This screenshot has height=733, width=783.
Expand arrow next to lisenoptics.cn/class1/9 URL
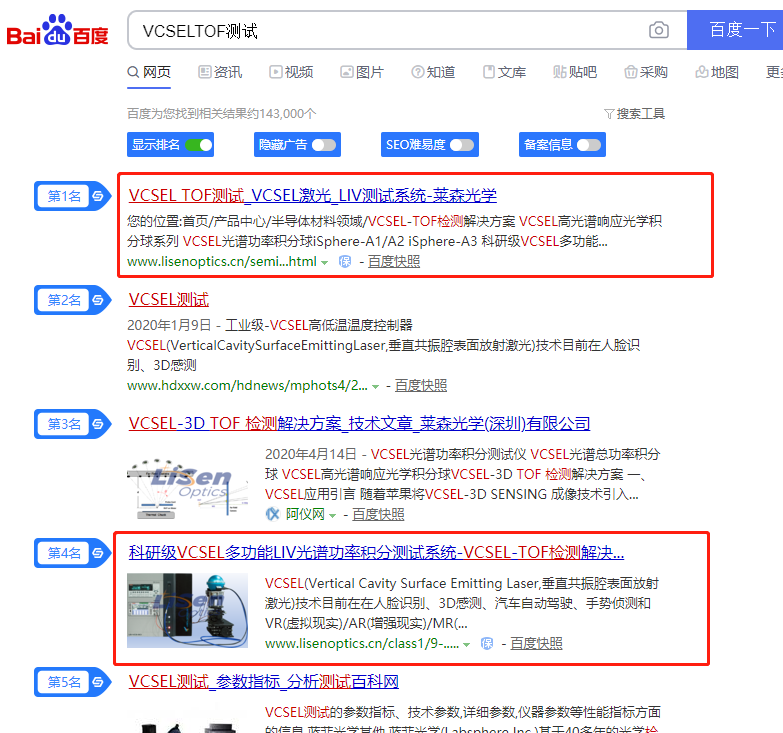tap(466, 645)
